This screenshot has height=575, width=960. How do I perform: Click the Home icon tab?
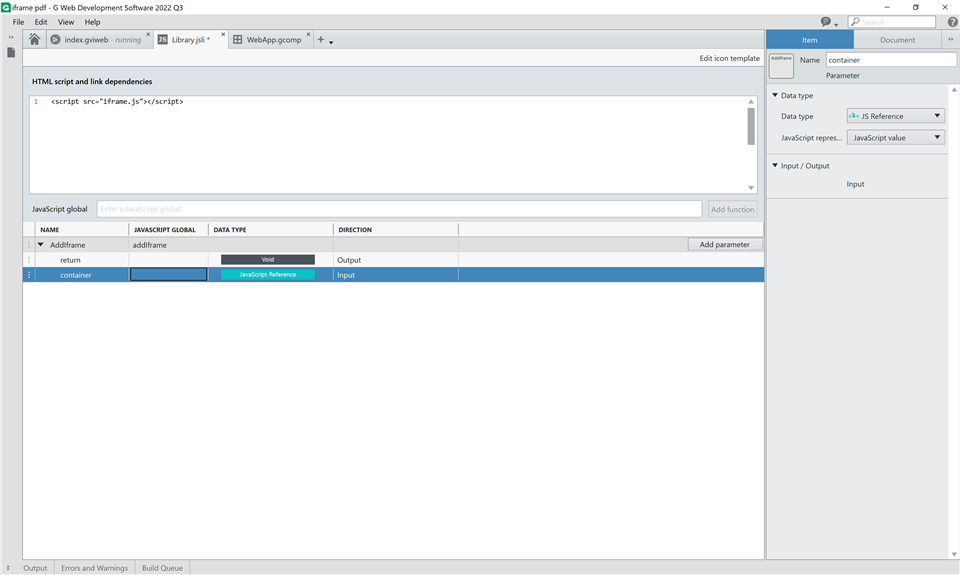coord(35,40)
